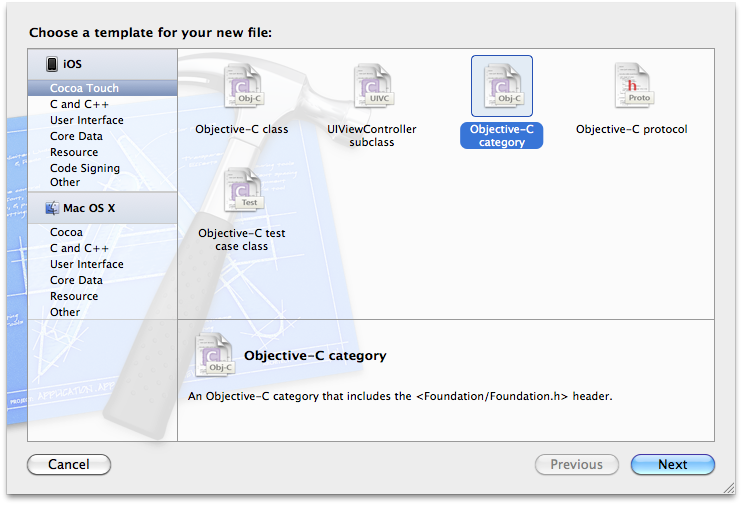Choose Other under Mac OS X
The height and width of the screenshot is (505, 742).
(x=103, y=312)
